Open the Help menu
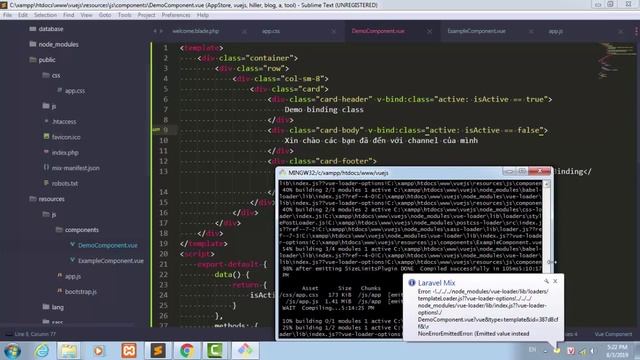The image size is (640, 360). pos(203,15)
